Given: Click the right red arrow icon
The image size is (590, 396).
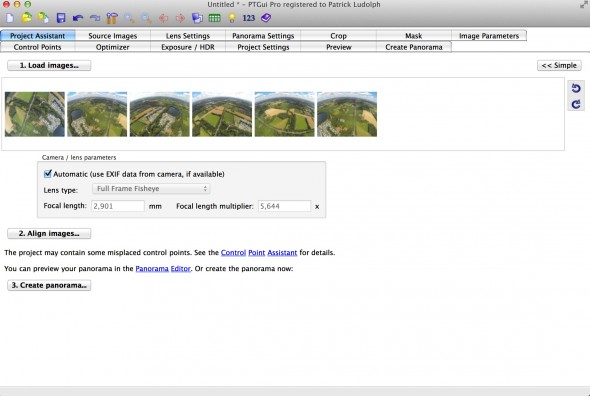Looking at the screenshot, I should (x=181, y=18).
